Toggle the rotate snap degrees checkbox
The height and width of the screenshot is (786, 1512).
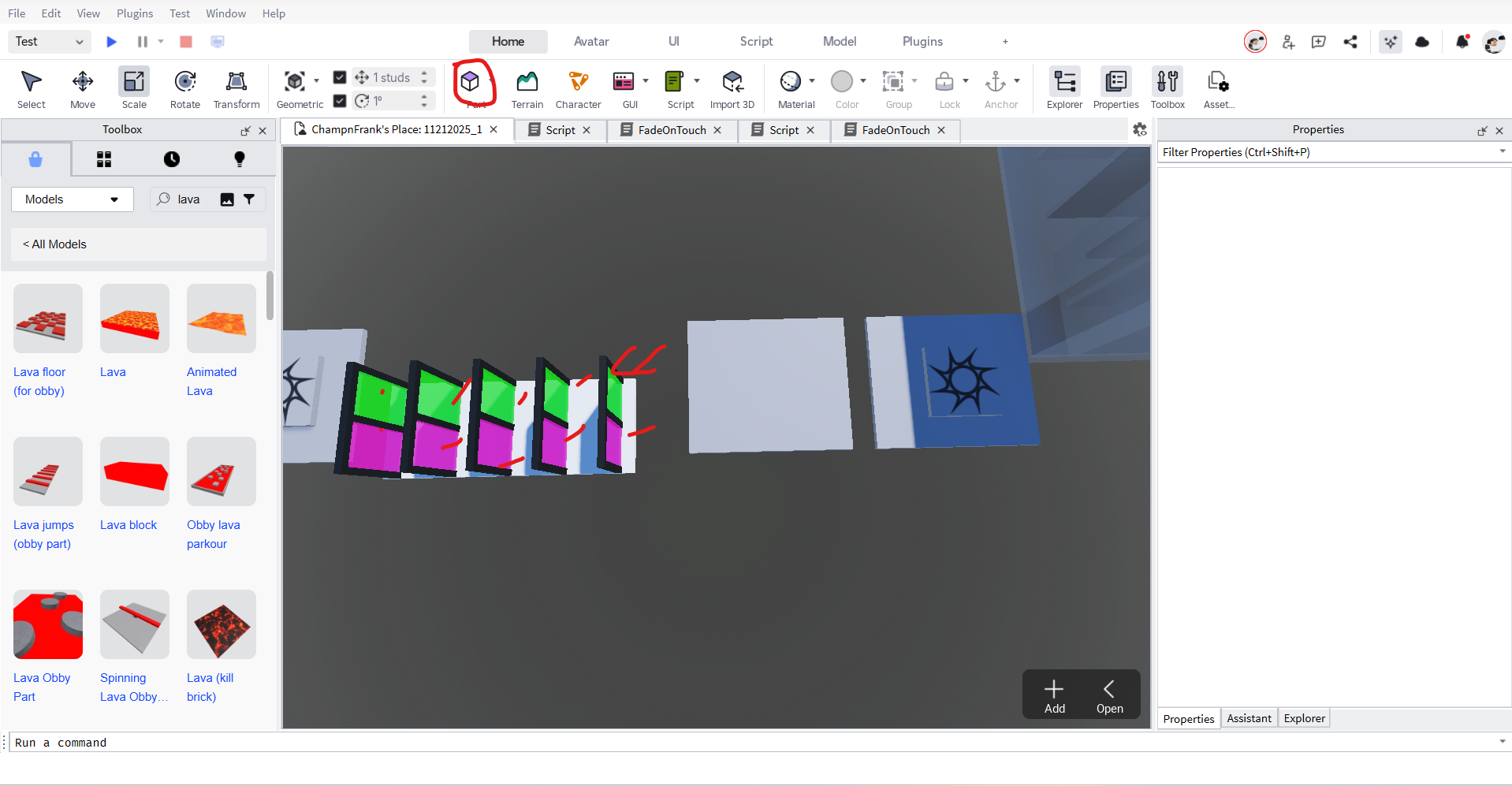point(340,101)
